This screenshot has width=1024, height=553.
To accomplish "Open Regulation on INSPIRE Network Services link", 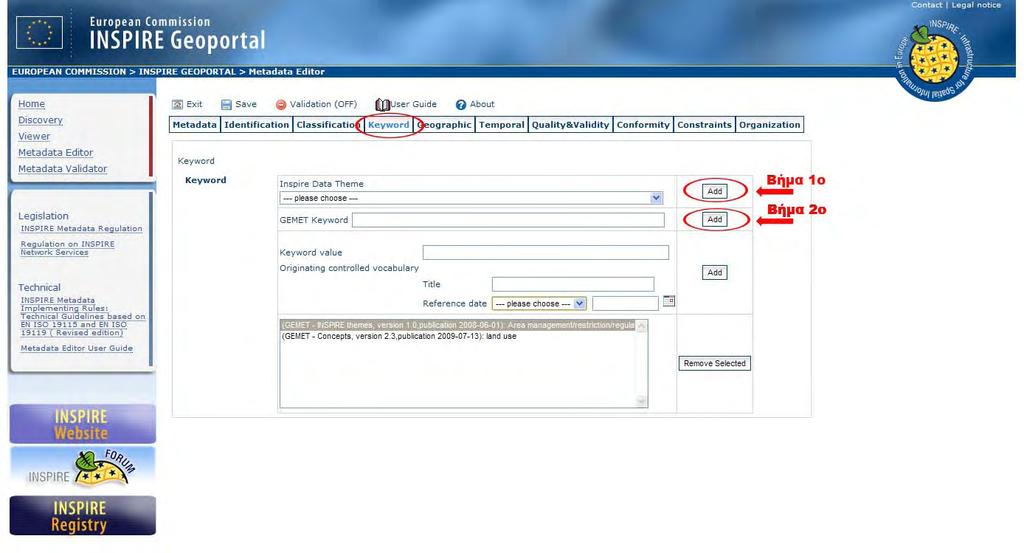I will 67,248.
